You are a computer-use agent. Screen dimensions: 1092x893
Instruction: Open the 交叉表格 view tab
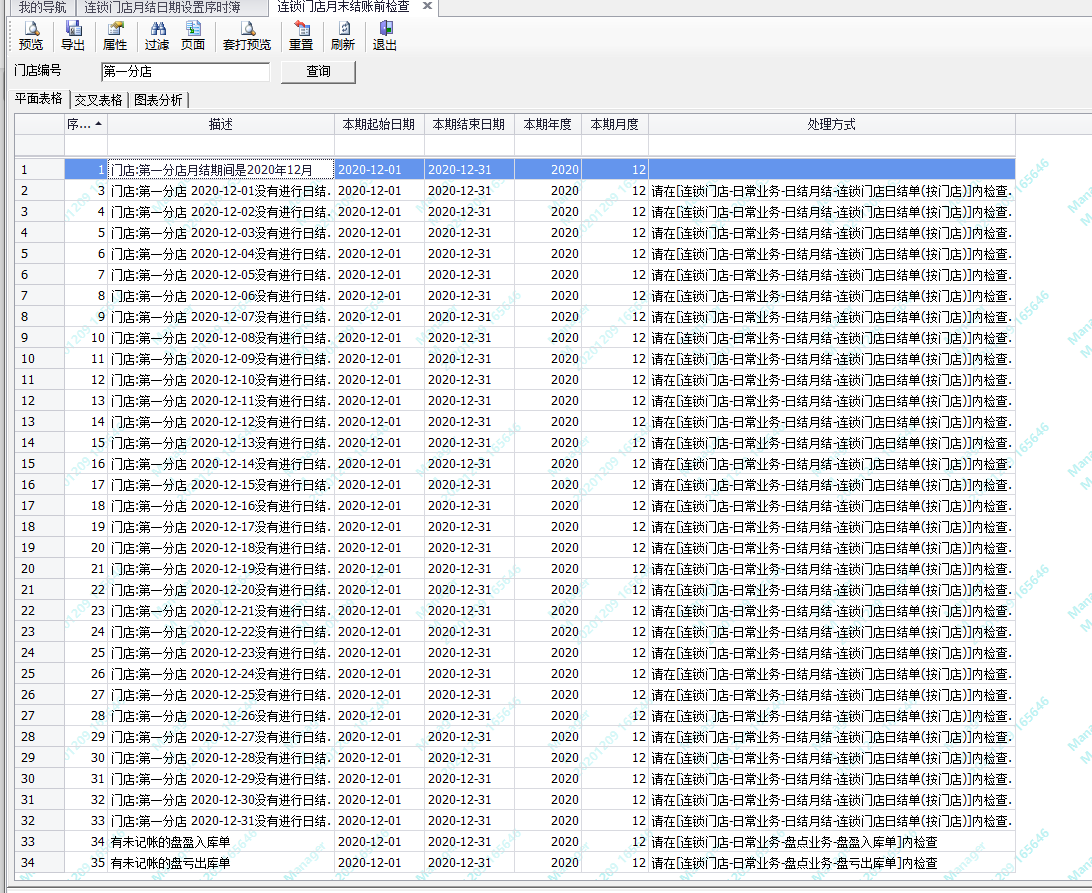[x=98, y=100]
